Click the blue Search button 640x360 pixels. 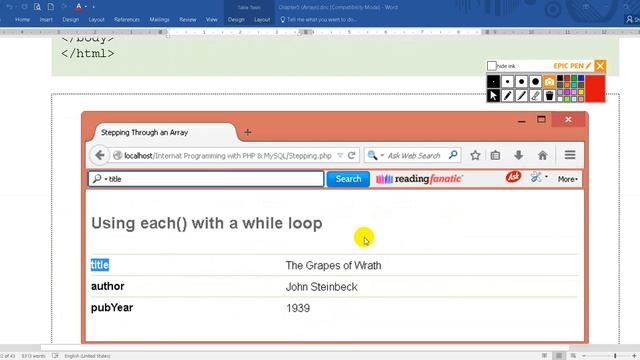tap(348, 179)
